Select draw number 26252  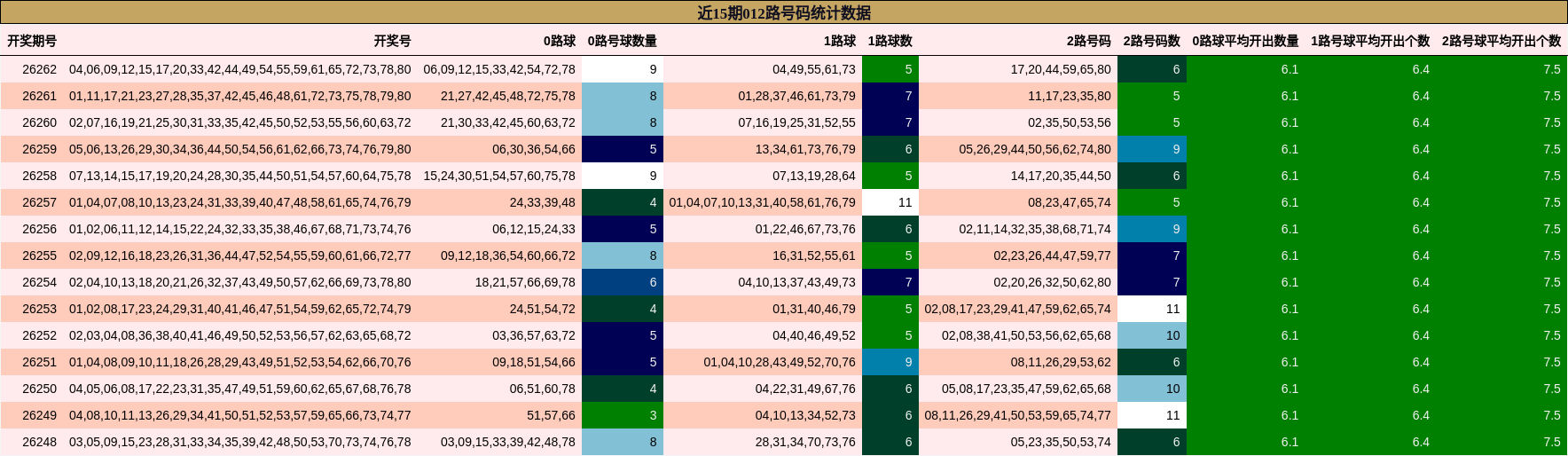tap(39, 335)
